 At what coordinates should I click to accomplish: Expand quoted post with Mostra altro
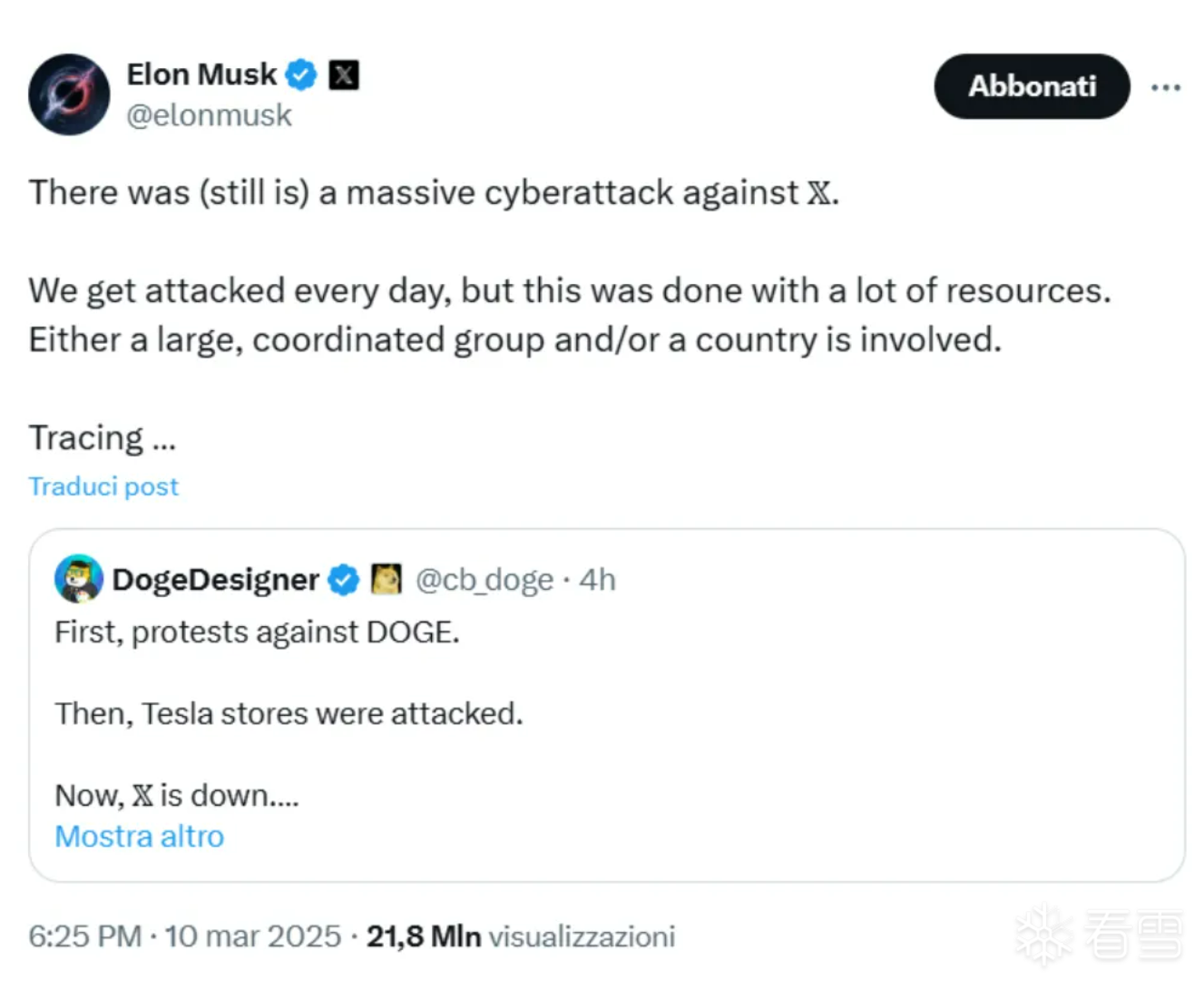[139, 836]
